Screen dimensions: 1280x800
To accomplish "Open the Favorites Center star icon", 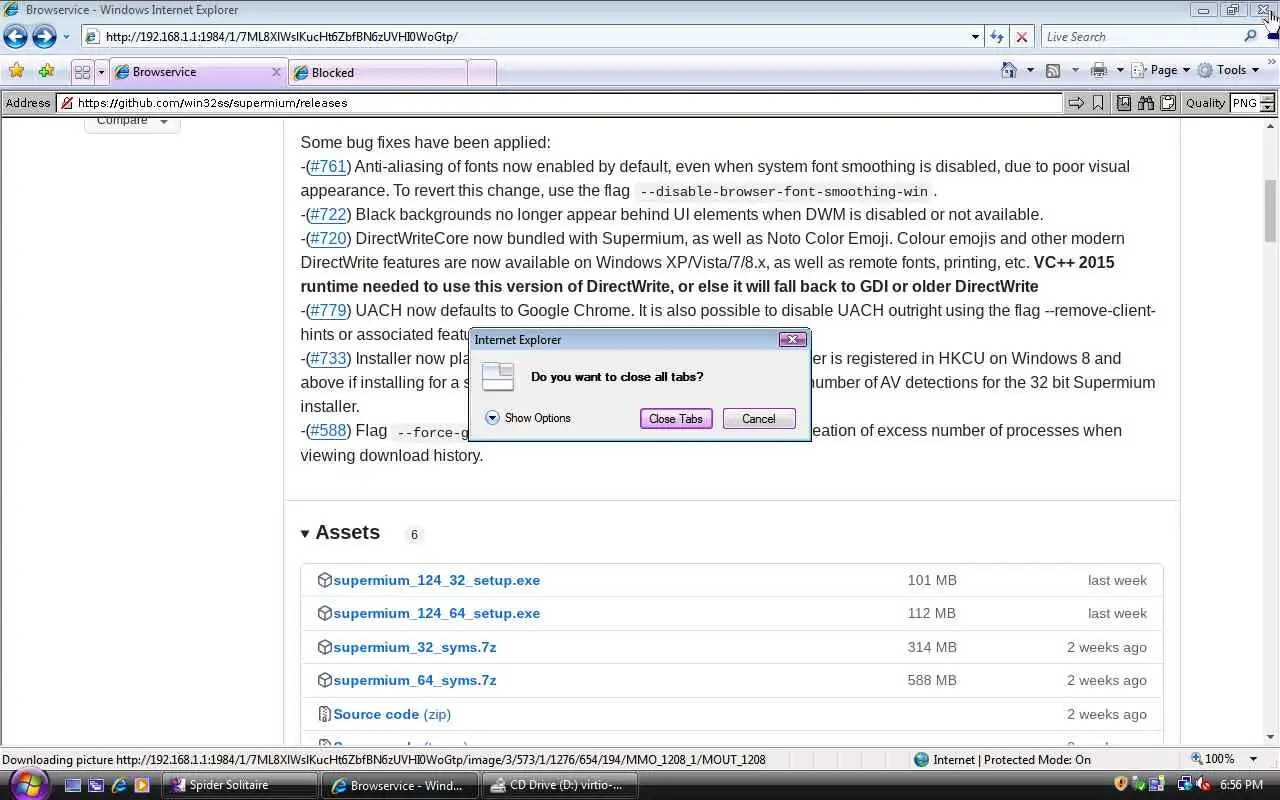I will coord(16,71).
